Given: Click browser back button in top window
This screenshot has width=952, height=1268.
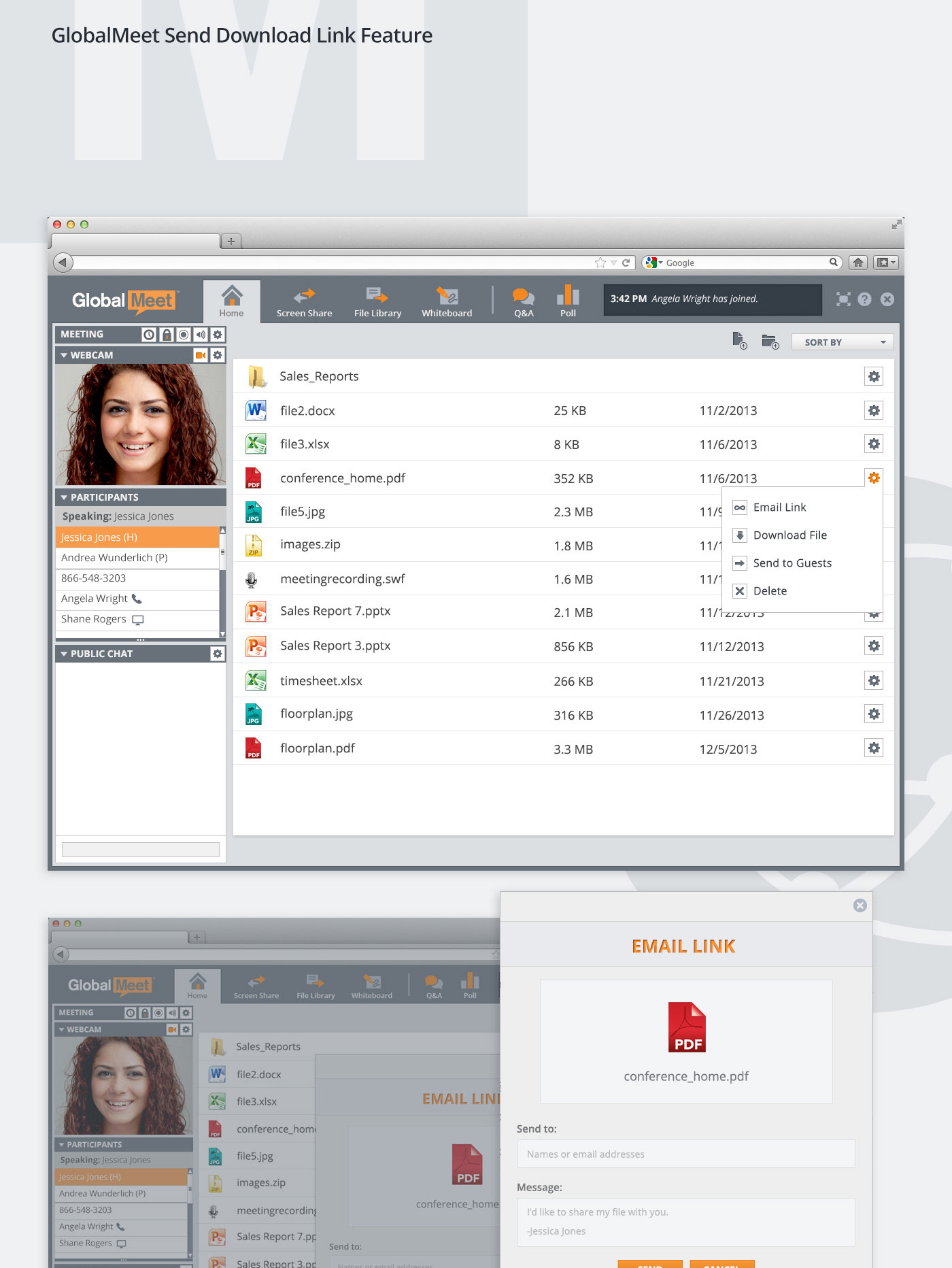Looking at the screenshot, I should (x=63, y=262).
